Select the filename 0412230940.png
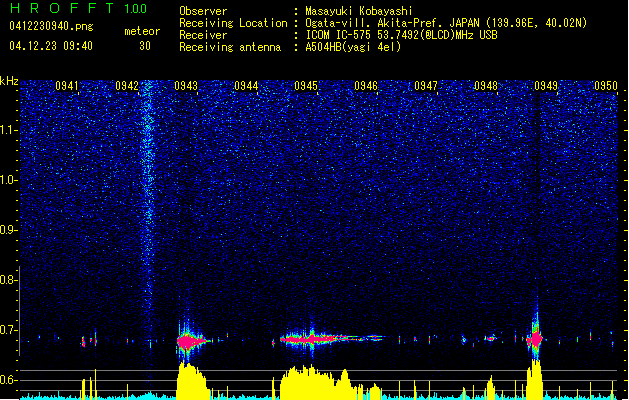This screenshot has height=400, width=629. click(51, 26)
